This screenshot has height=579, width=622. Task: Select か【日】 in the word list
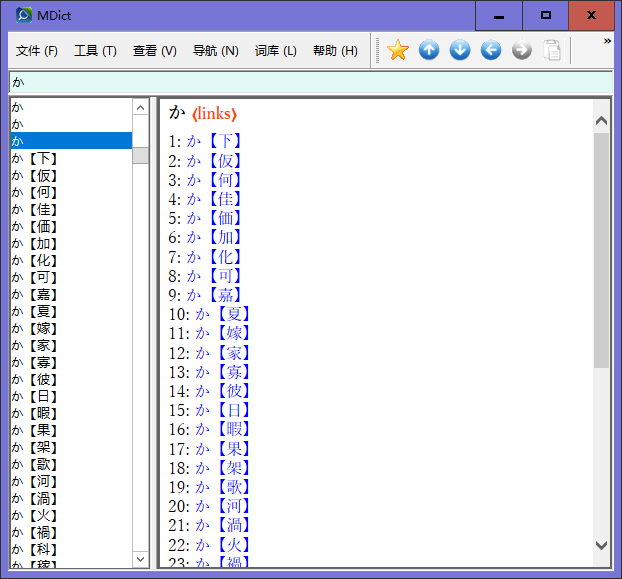[x=71, y=396]
